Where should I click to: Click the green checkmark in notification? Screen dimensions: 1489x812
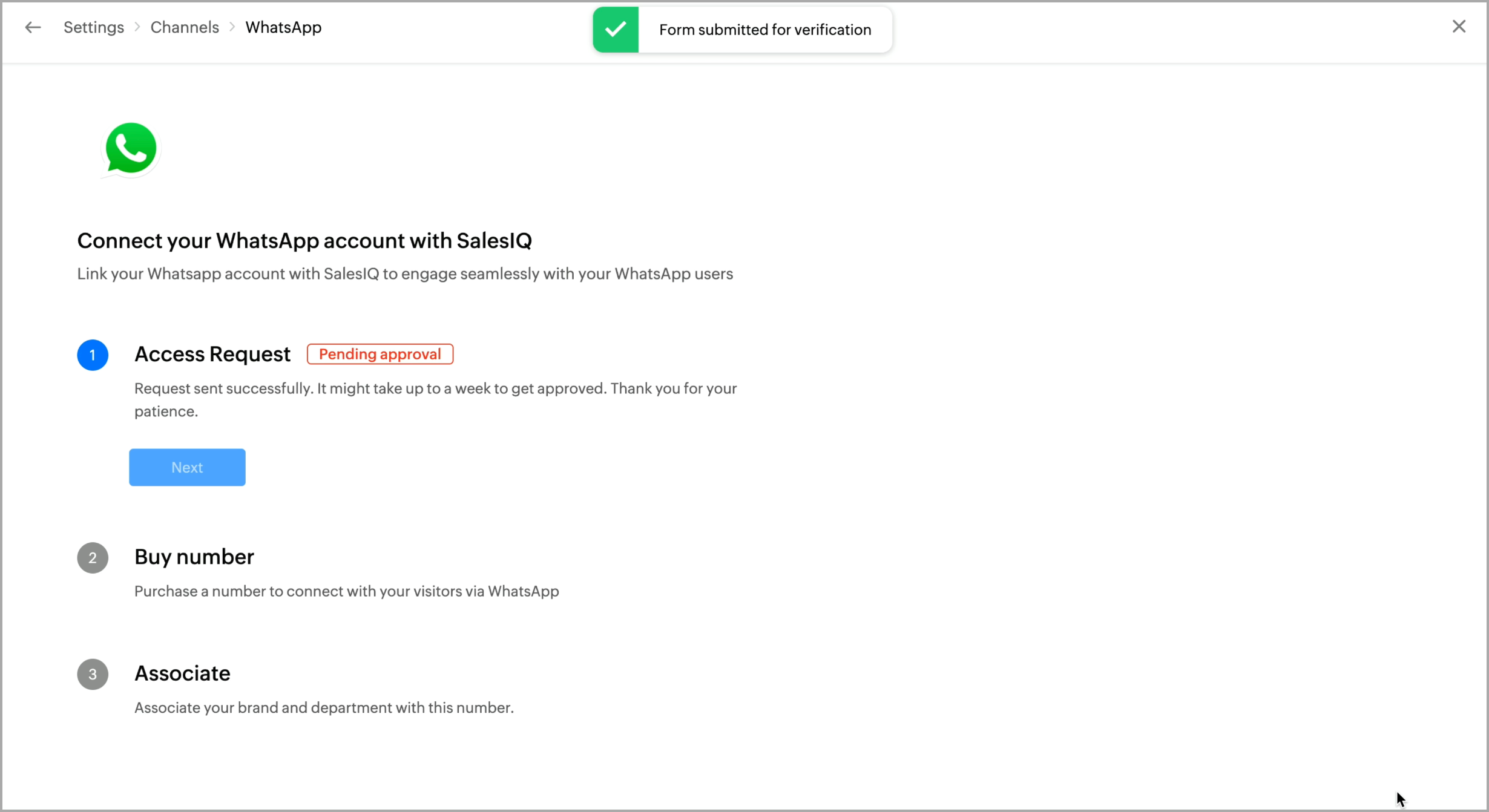pos(616,30)
